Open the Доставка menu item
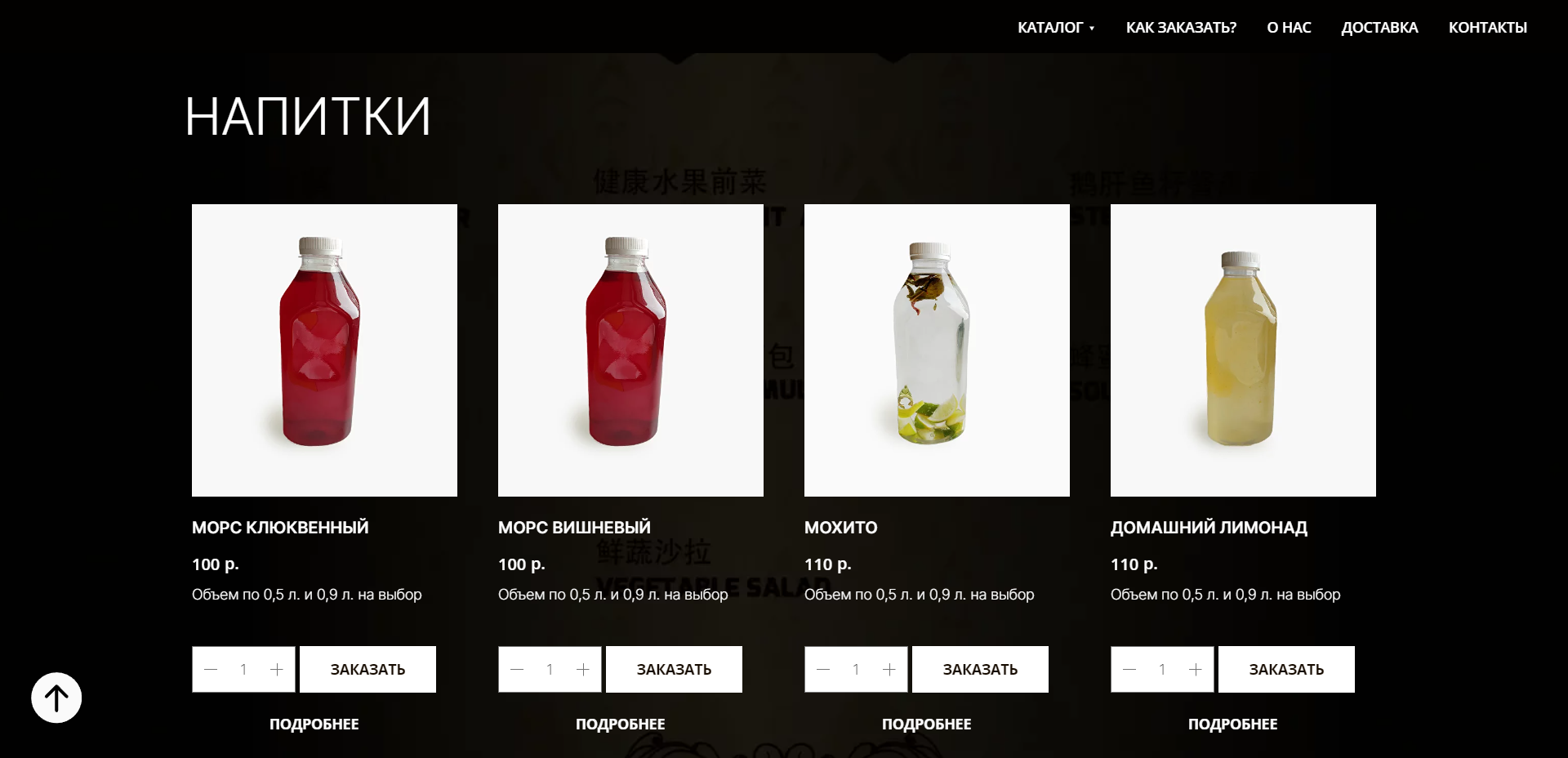Viewport: 1568px width, 758px height. pyautogui.click(x=1379, y=28)
